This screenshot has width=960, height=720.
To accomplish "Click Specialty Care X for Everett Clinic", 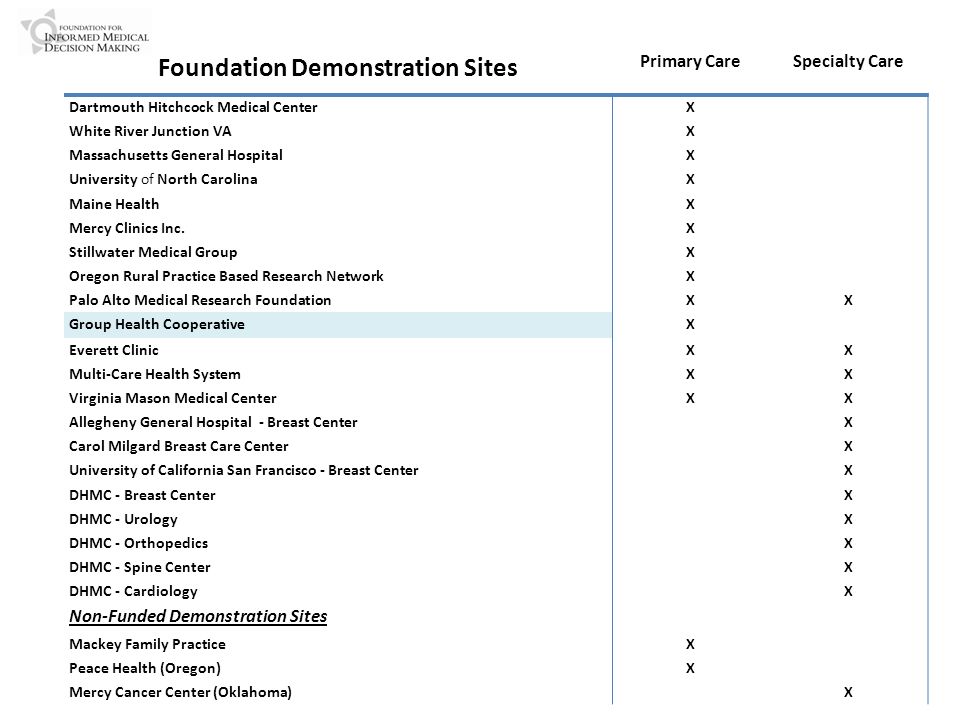I will 848,350.
